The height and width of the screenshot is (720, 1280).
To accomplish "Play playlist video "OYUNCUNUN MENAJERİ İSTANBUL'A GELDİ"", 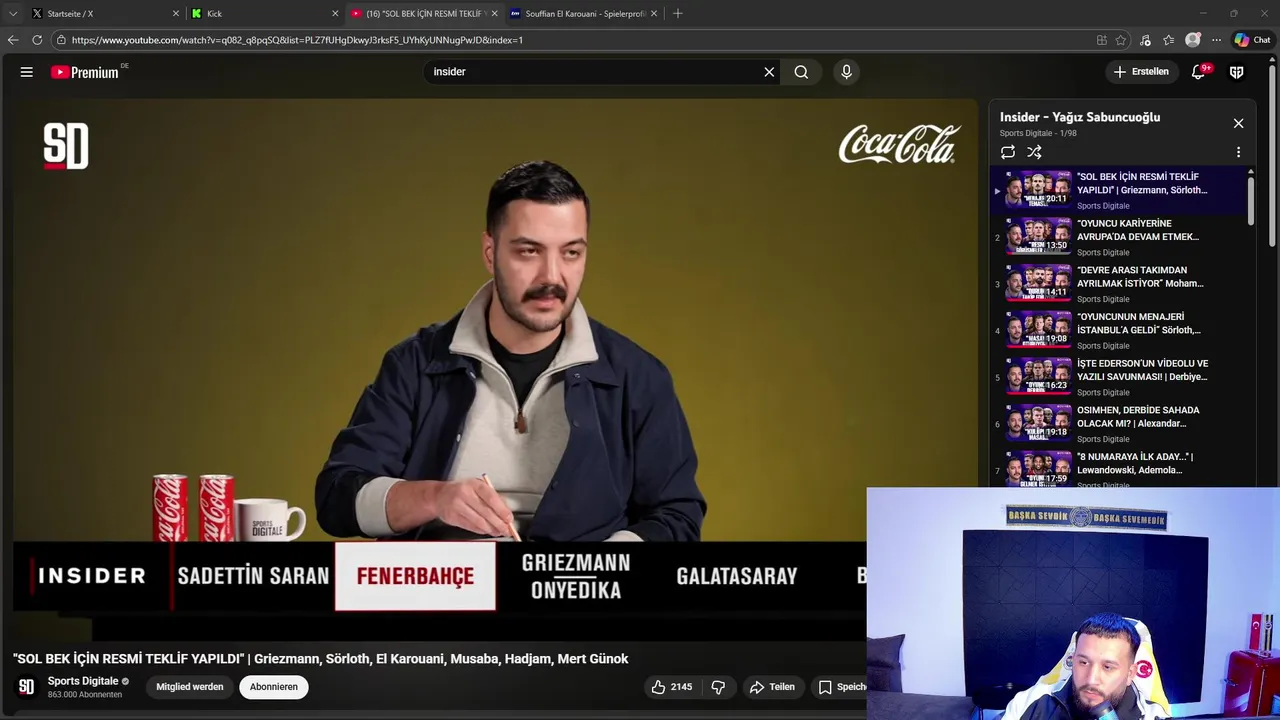I will pyautogui.click(x=1120, y=330).
